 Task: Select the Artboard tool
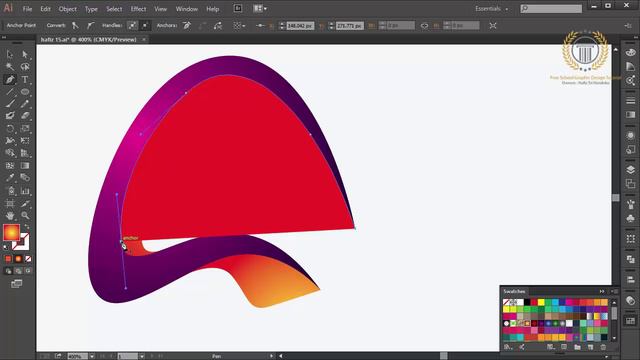click(x=10, y=203)
